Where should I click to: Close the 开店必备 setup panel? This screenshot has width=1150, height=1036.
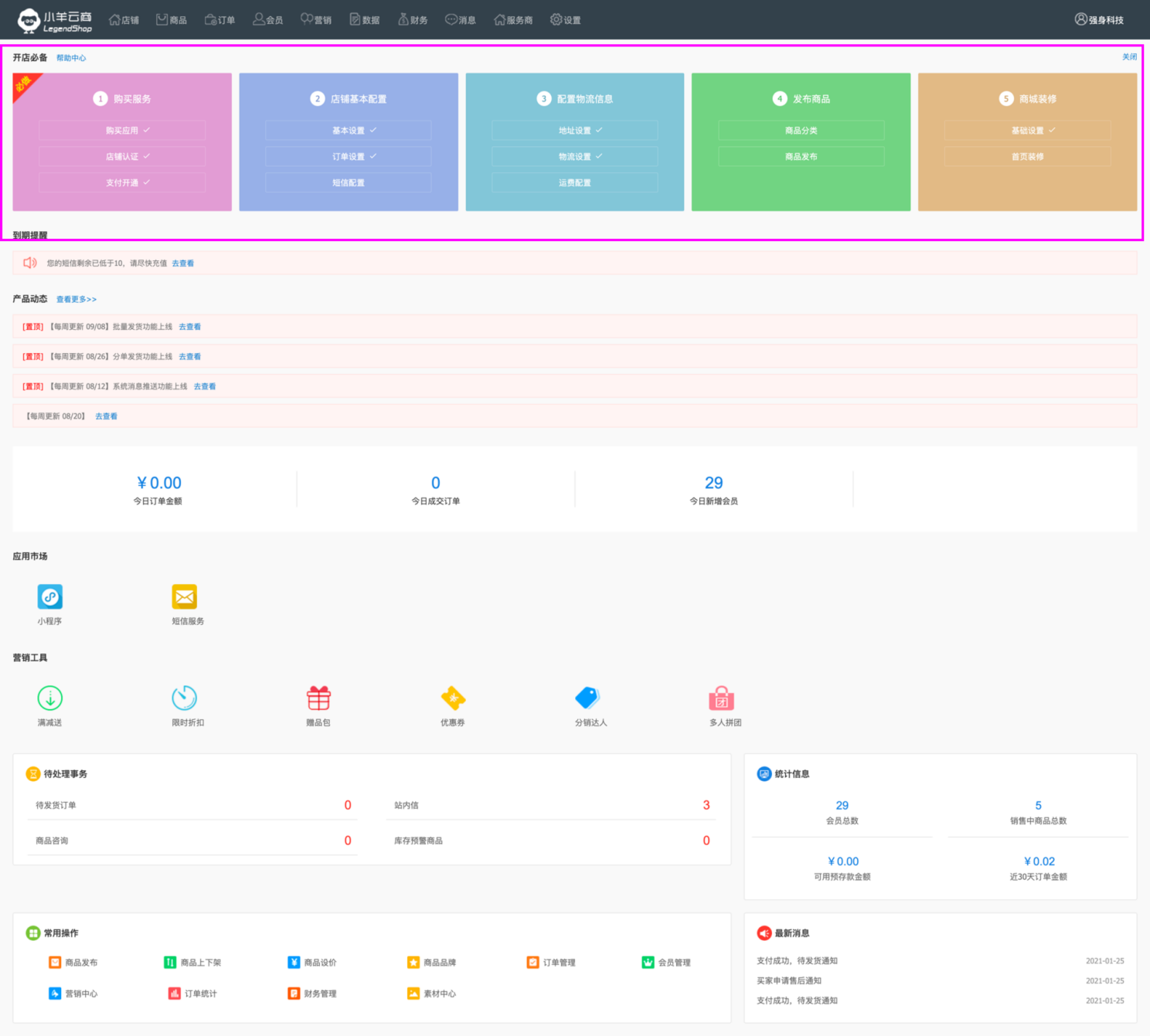tap(1129, 57)
